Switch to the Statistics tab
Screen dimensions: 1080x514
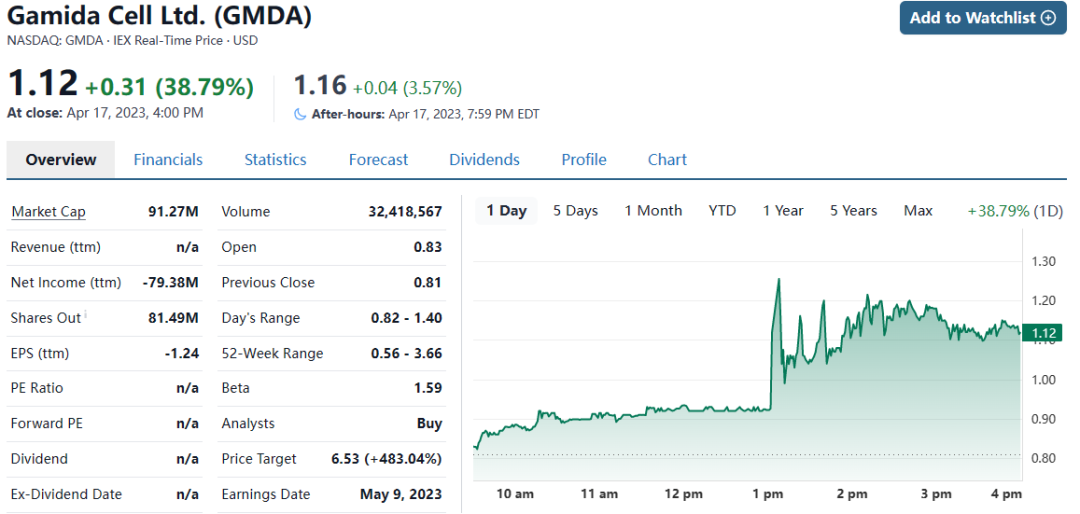point(275,160)
